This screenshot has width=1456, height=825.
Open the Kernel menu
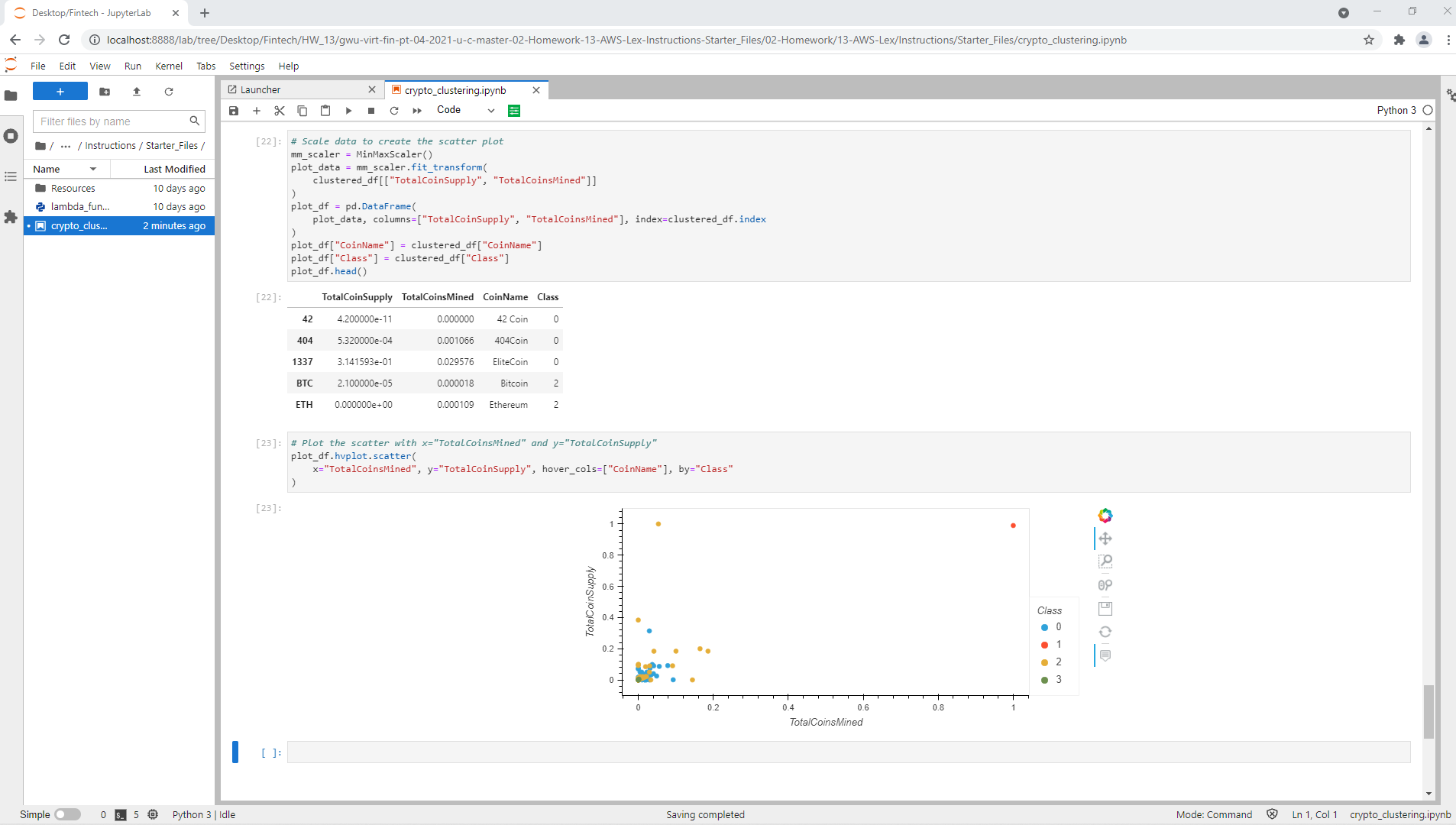pos(169,66)
